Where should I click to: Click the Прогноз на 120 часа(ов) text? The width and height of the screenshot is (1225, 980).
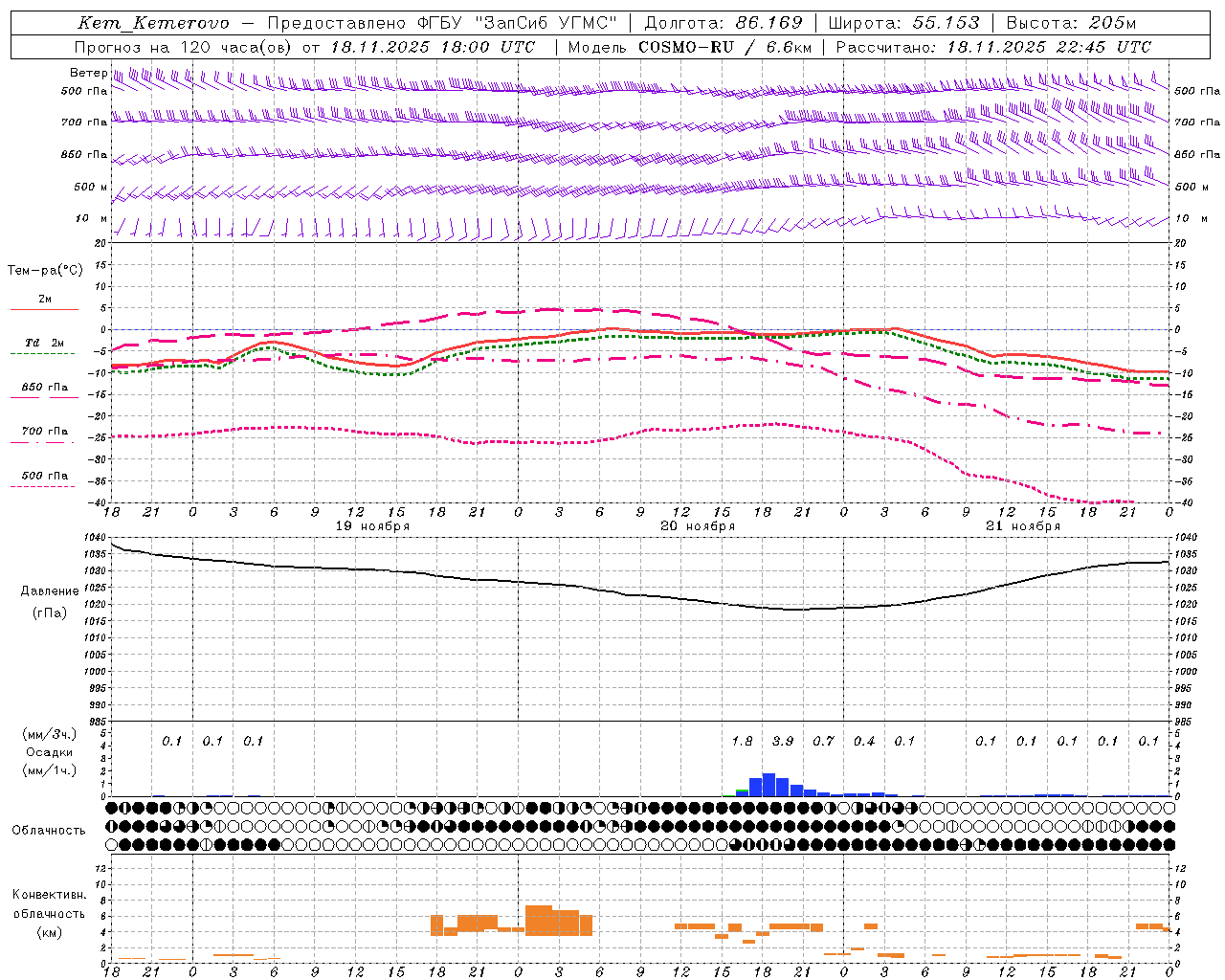point(184,47)
